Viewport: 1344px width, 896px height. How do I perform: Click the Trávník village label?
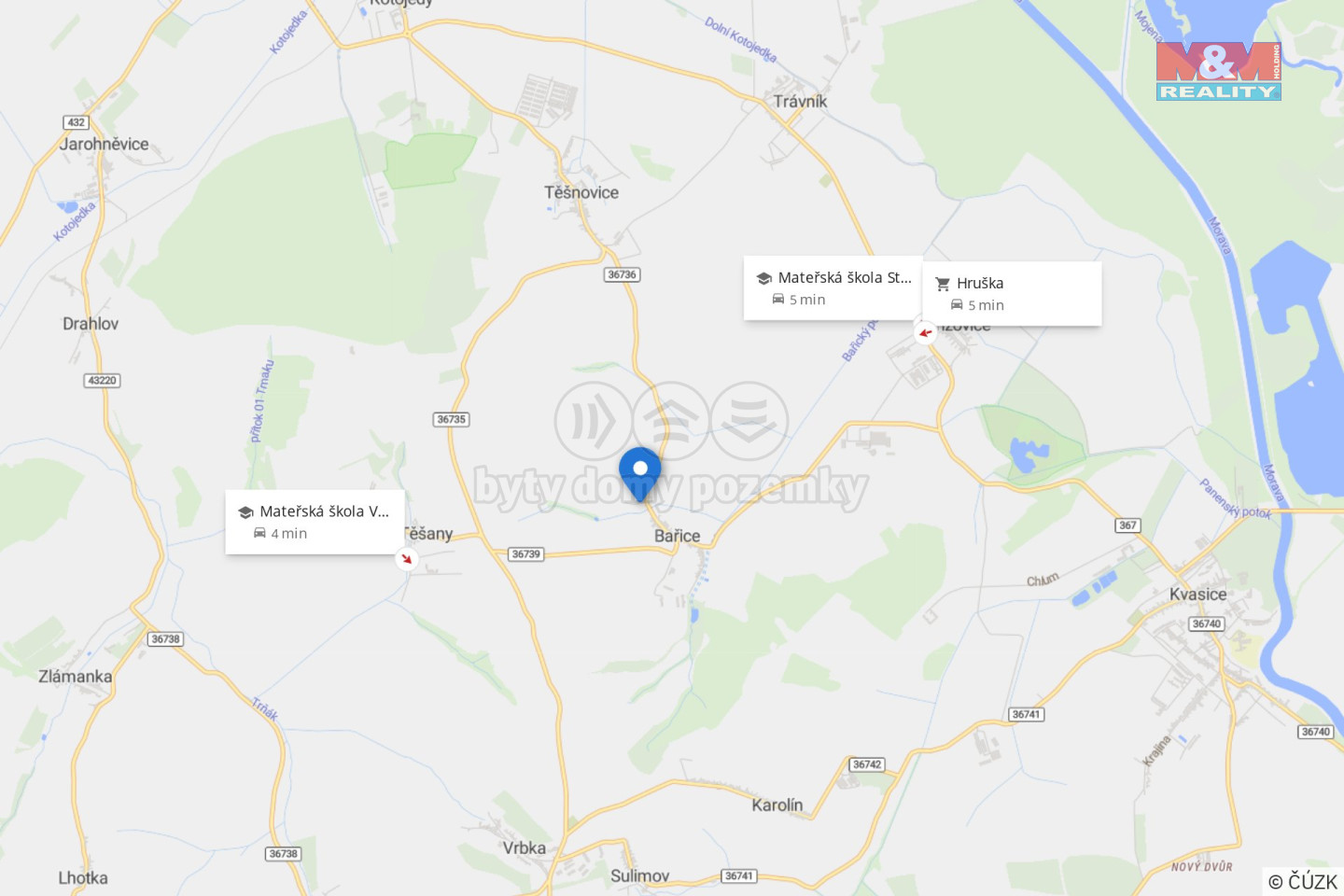pyautogui.click(x=800, y=101)
